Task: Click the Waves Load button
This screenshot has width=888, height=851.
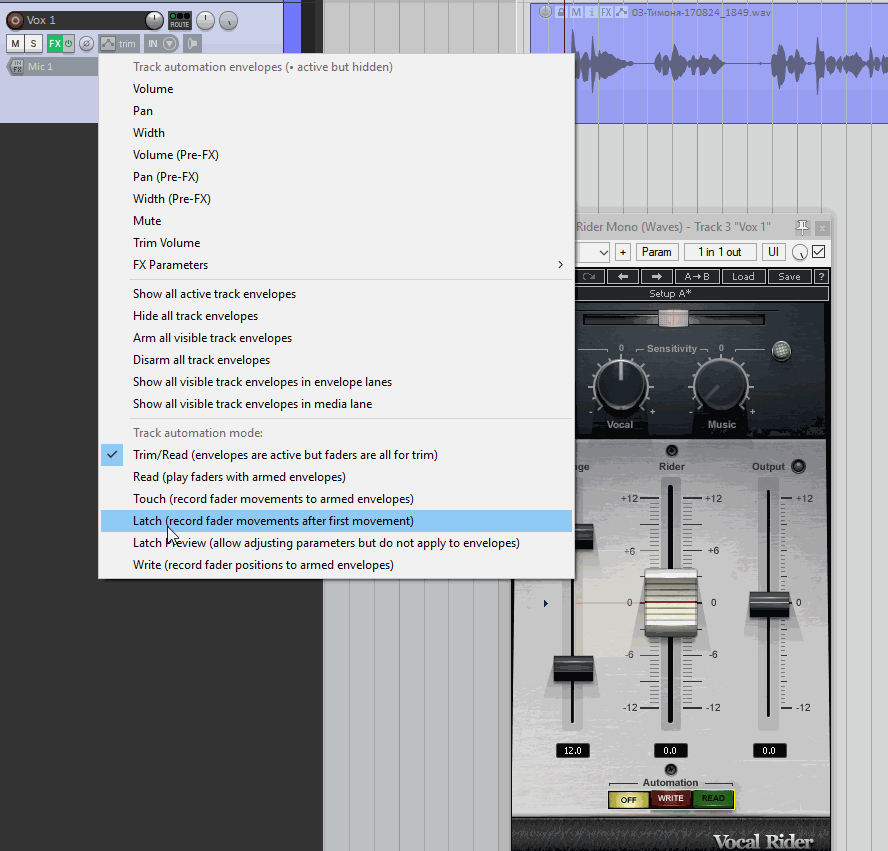Action: (x=743, y=277)
